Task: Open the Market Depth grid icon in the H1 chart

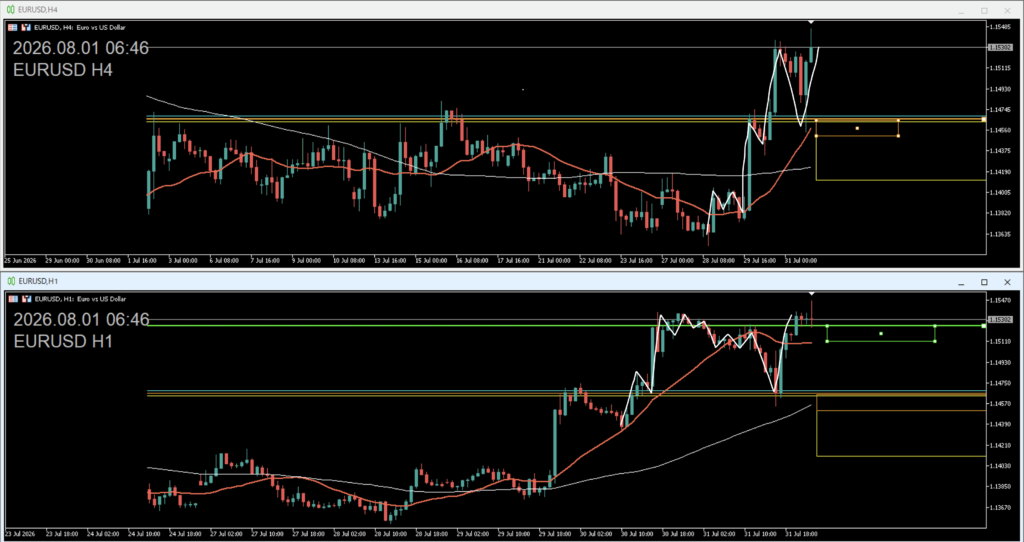Action: coord(13,298)
